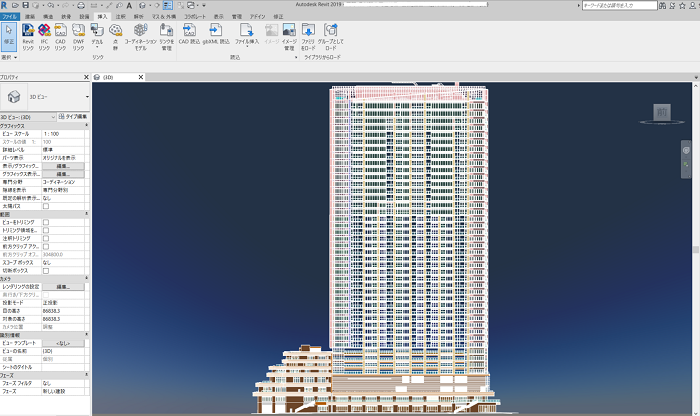Open the ファイル menu tab
The width and height of the screenshot is (700, 416).
click(9, 17)
